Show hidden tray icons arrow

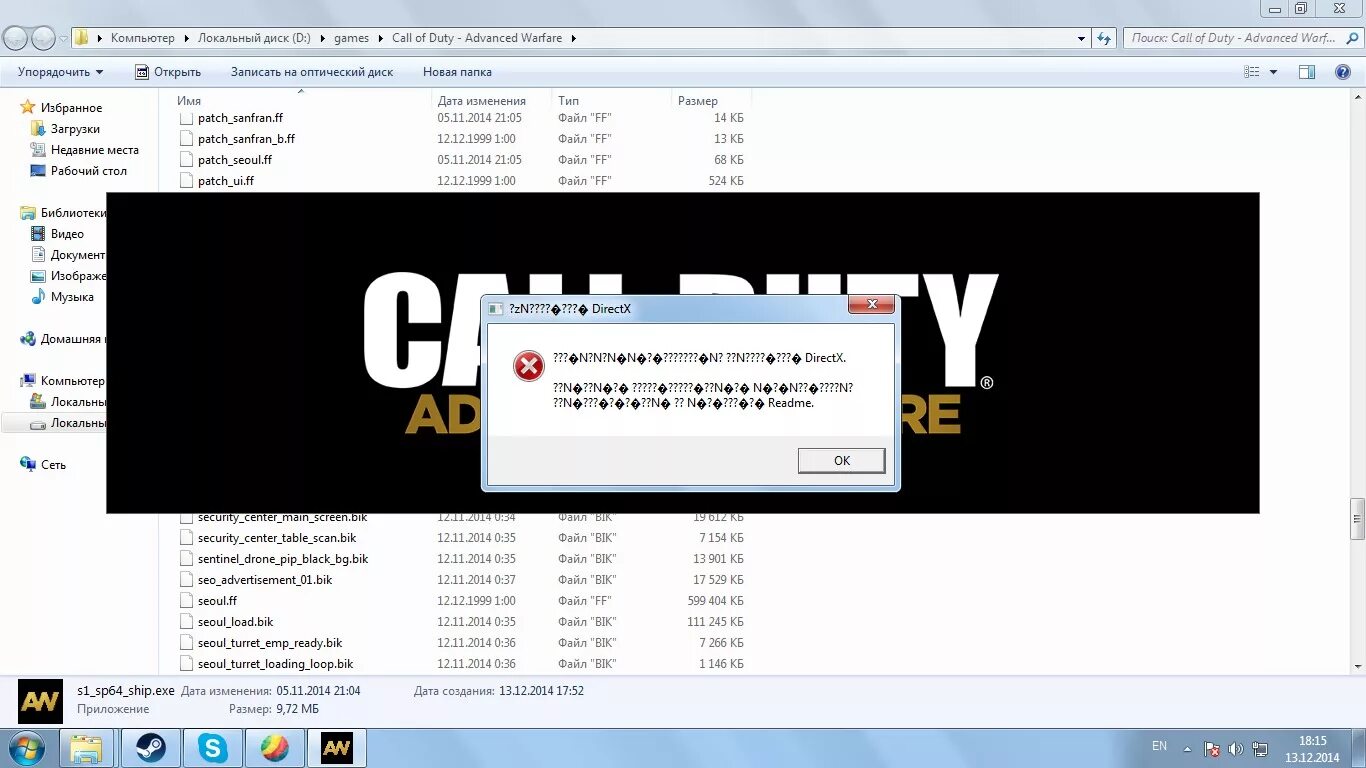click(x=1187, y=748)
